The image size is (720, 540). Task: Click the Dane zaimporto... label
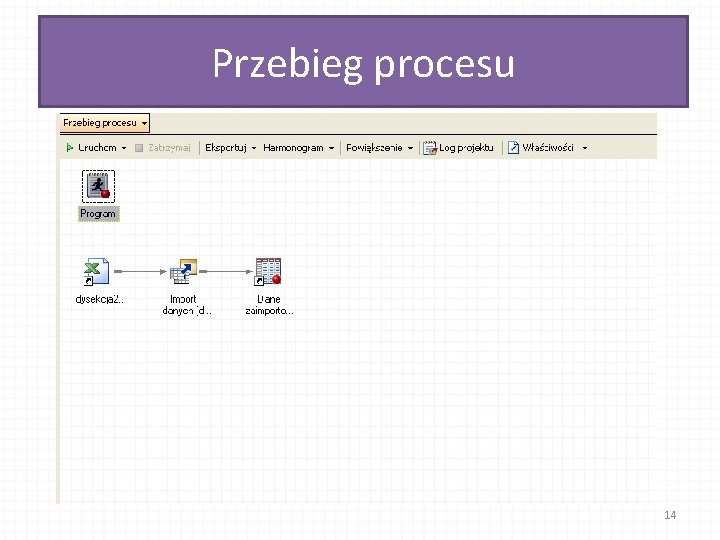(x=269, y=305)
